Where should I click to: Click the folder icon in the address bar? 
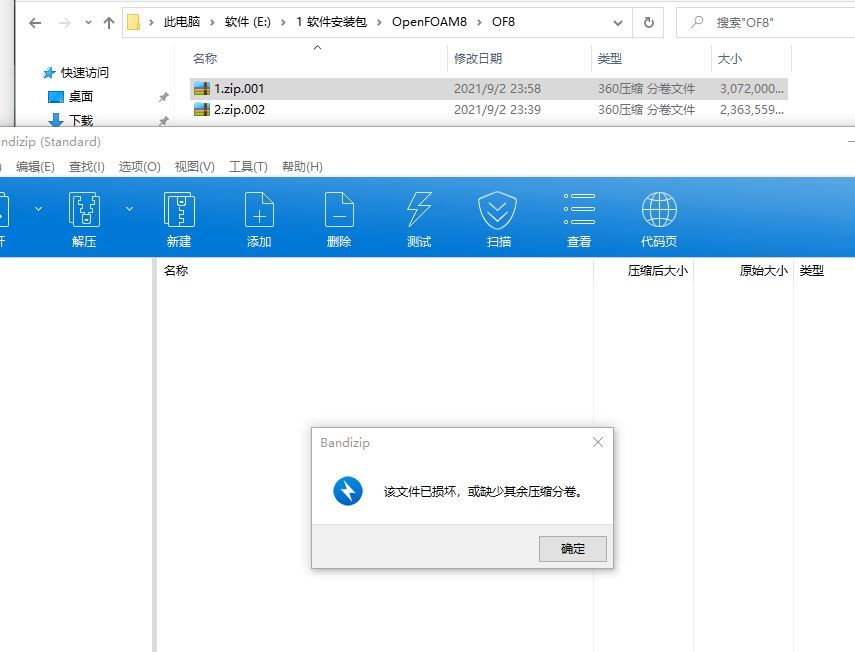click(134, 22)
